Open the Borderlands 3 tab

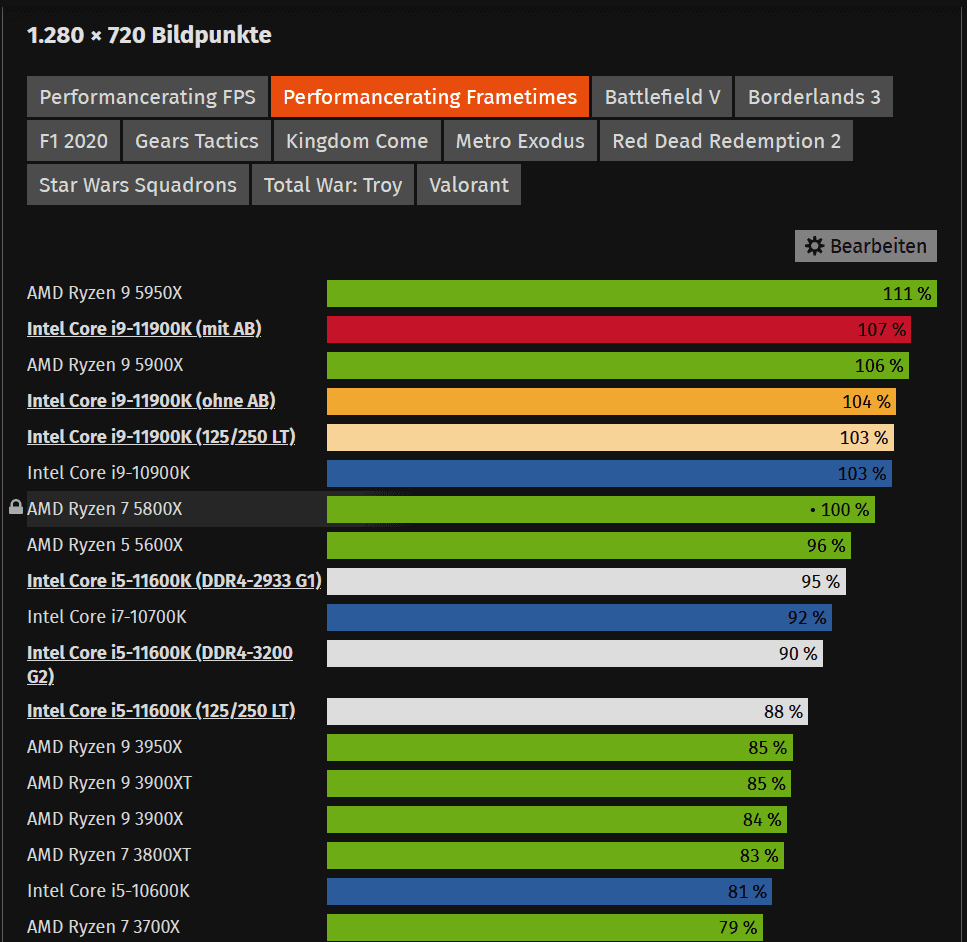(x=814, y=97)
